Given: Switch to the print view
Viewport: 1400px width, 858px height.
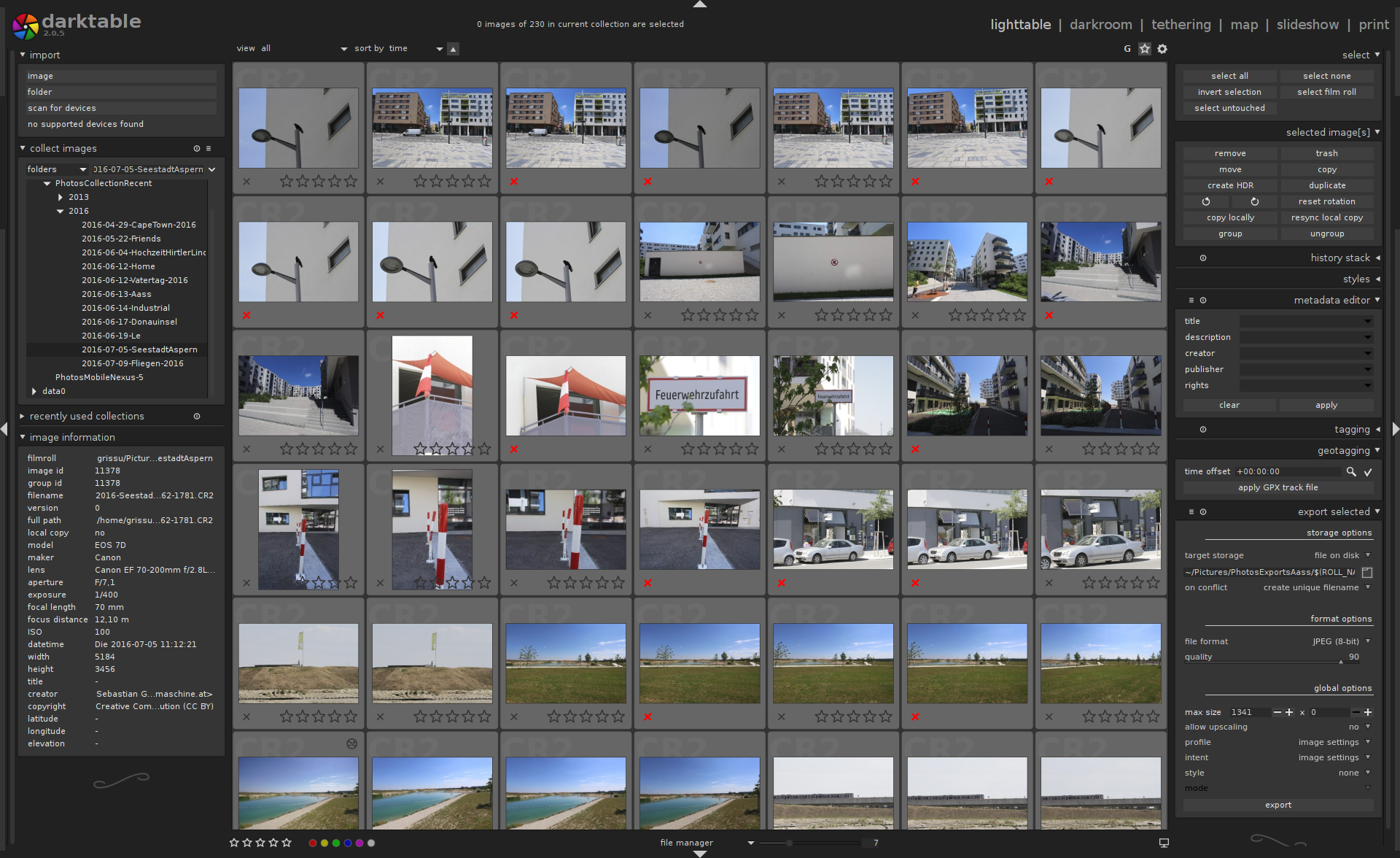Looking at the screenshot, I should (1374, 25).
